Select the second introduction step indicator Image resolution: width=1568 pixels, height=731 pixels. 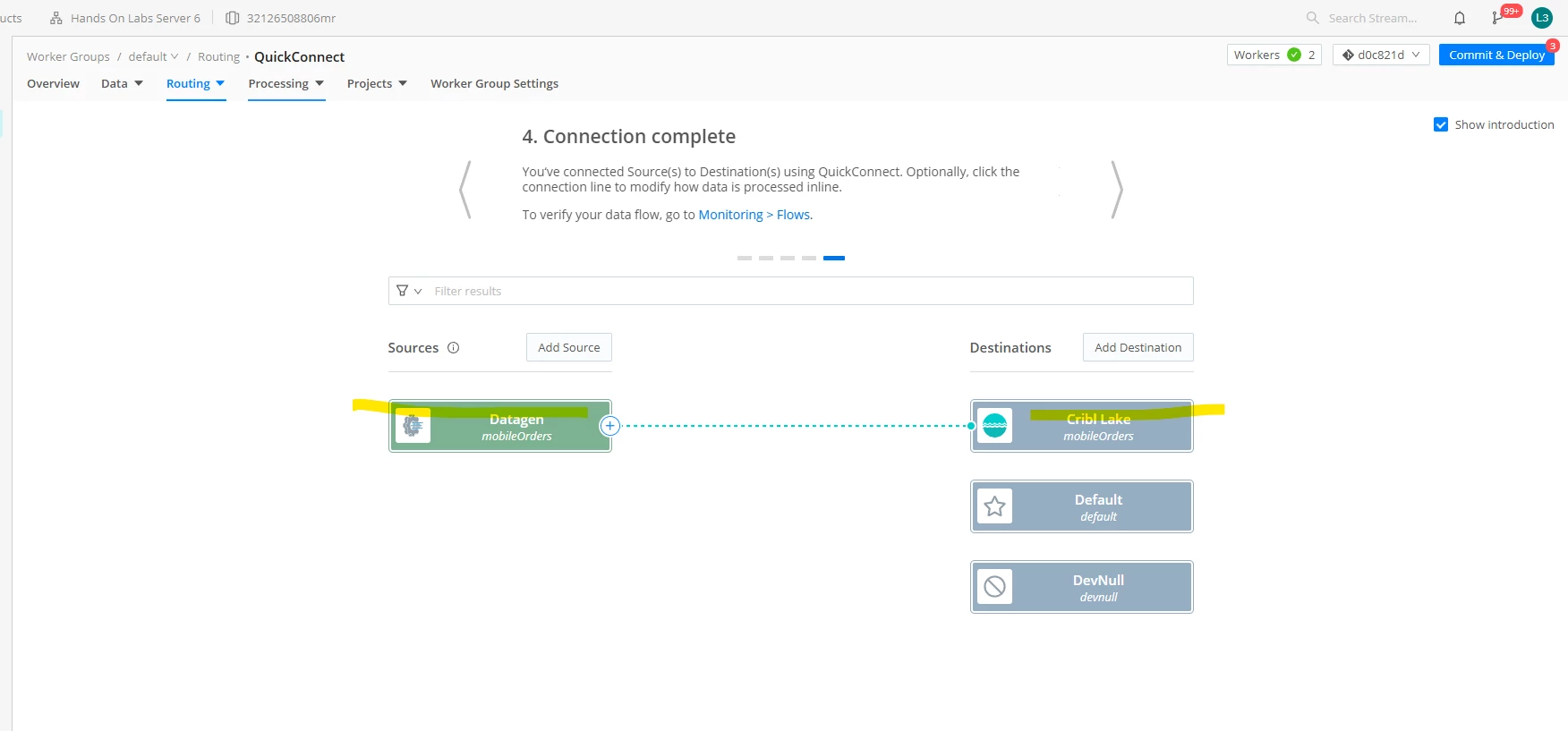coord(766,258)
